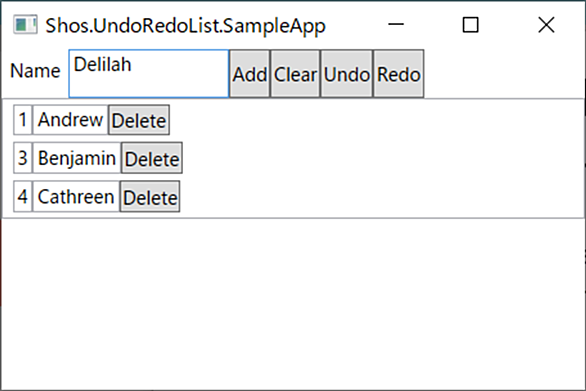Click the ID cell showing 4
This screenshot has height=391, width=586.
[x=23, y=196]
